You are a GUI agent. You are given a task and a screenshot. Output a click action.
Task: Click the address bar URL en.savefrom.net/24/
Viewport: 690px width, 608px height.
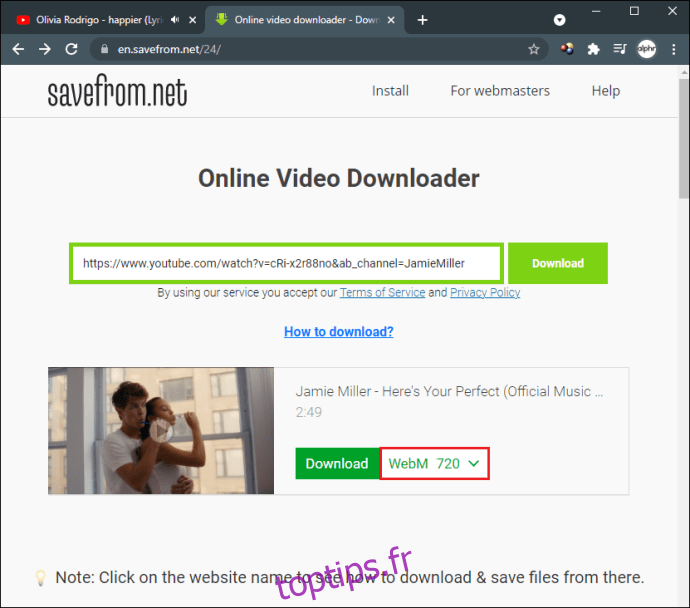[x=169, y=49]
